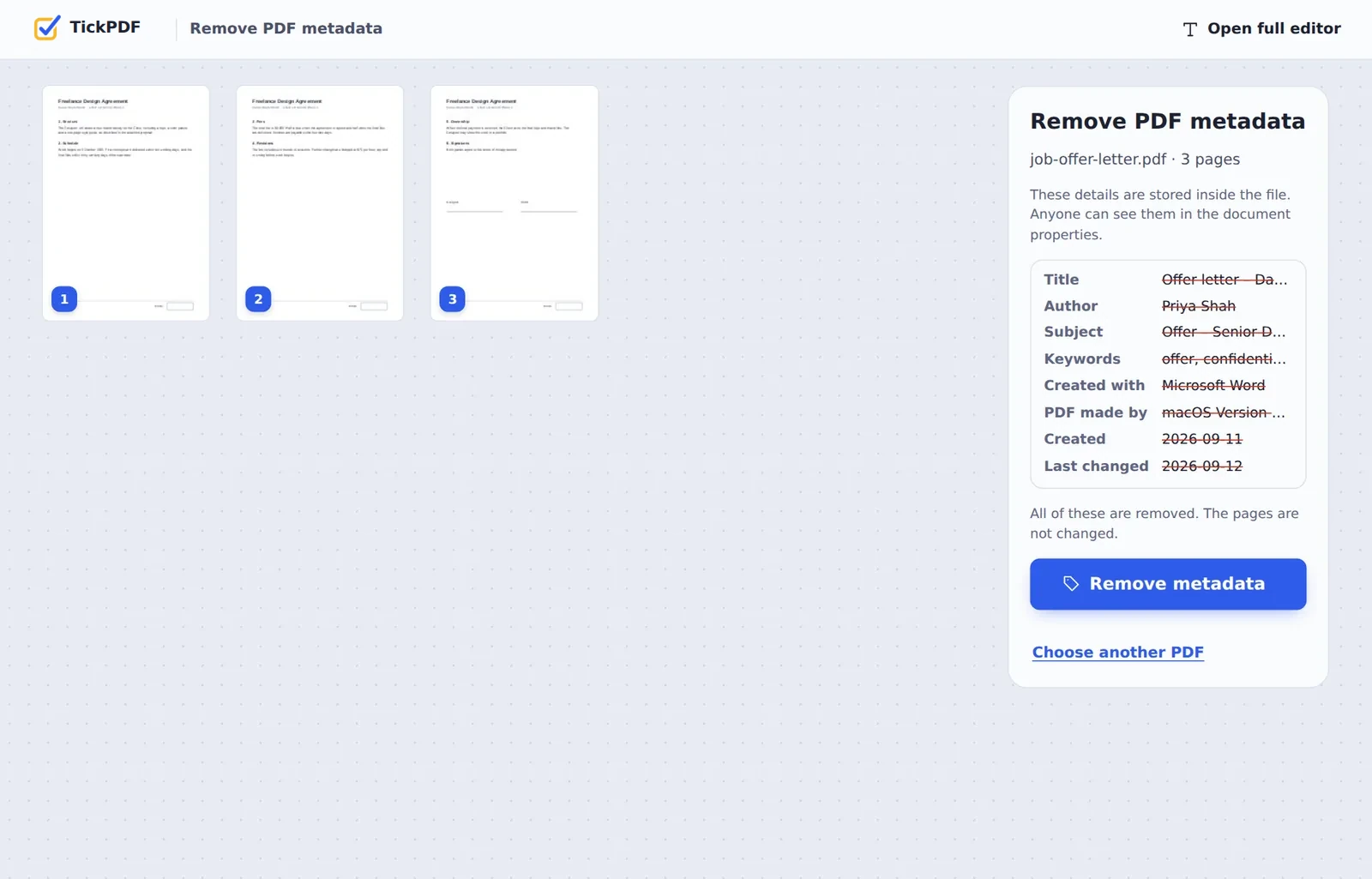Click the page 3 number badge
Image resolution: width=1372 pixels, height=879 pixels.
453,299
